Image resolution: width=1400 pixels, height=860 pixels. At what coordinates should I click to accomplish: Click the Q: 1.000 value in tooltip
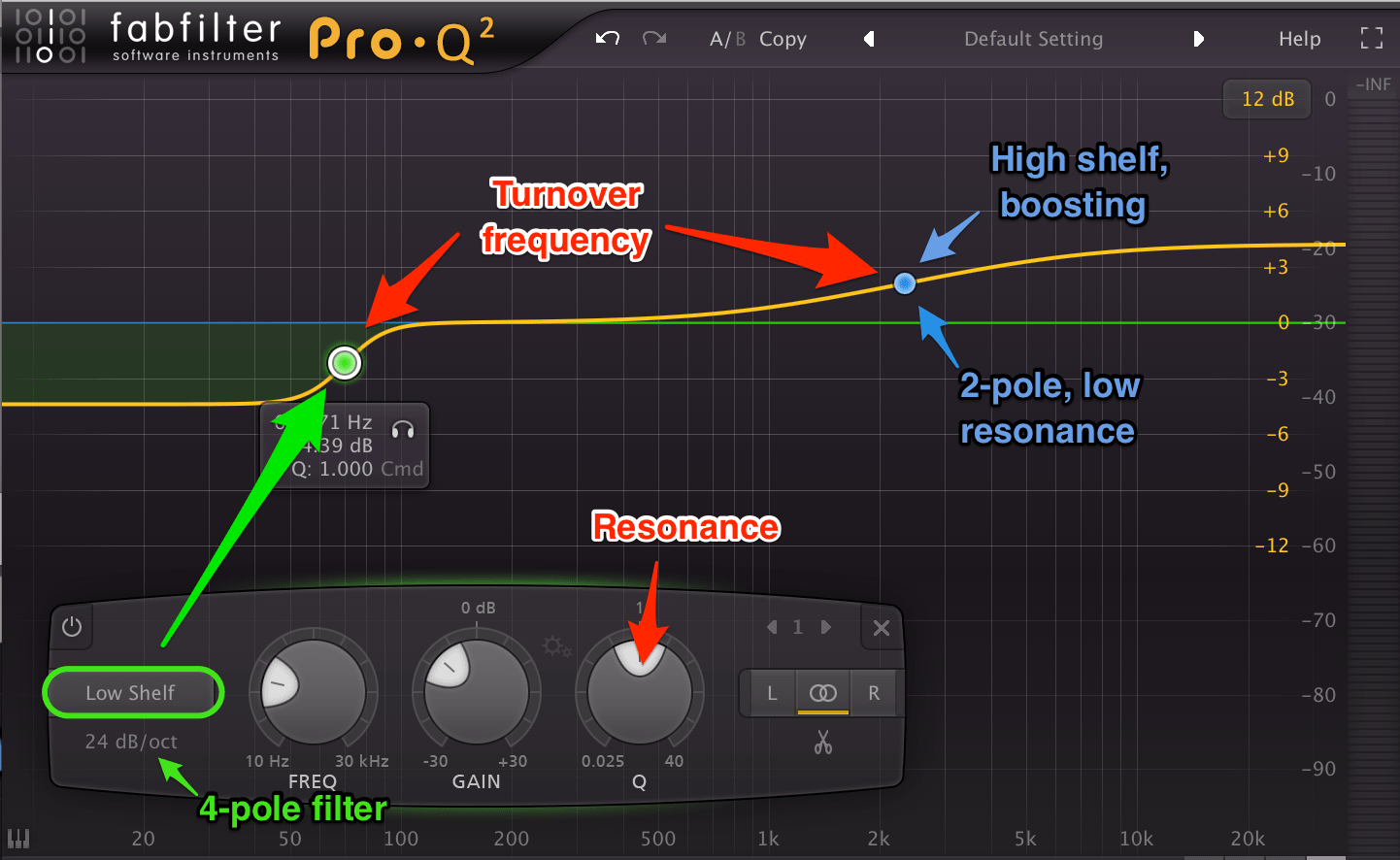click(333, 469)
